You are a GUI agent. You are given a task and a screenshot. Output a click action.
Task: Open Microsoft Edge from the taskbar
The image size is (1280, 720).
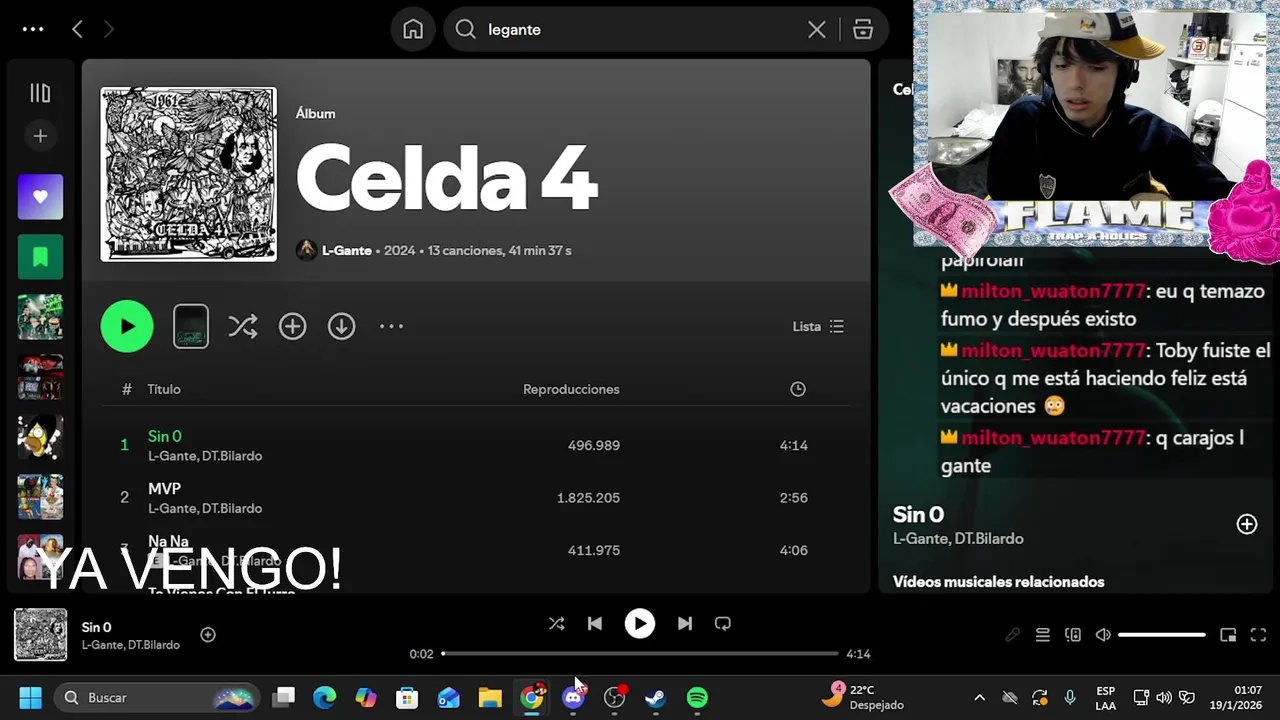tap(325, 697)
